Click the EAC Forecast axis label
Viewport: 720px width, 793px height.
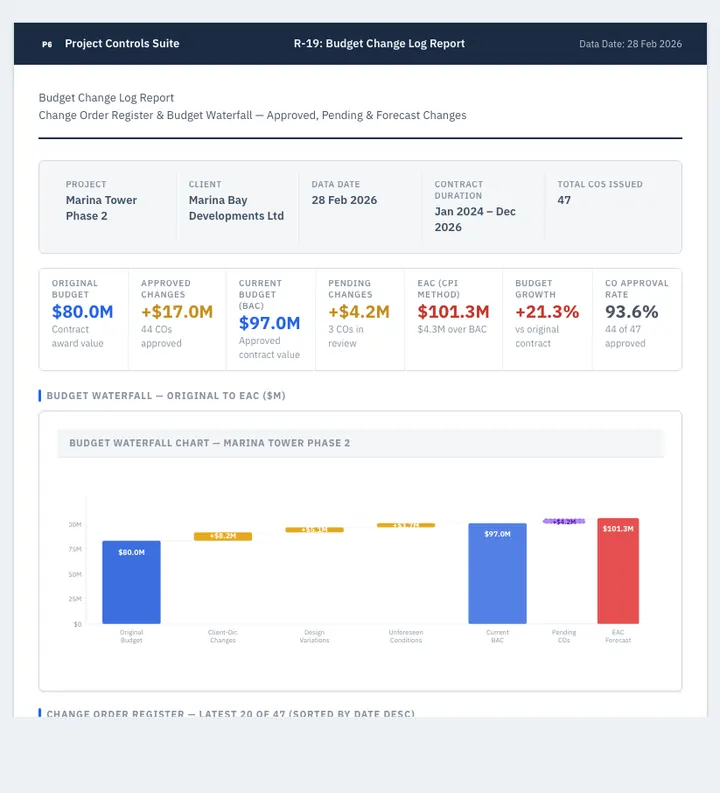tap(618, 636)
